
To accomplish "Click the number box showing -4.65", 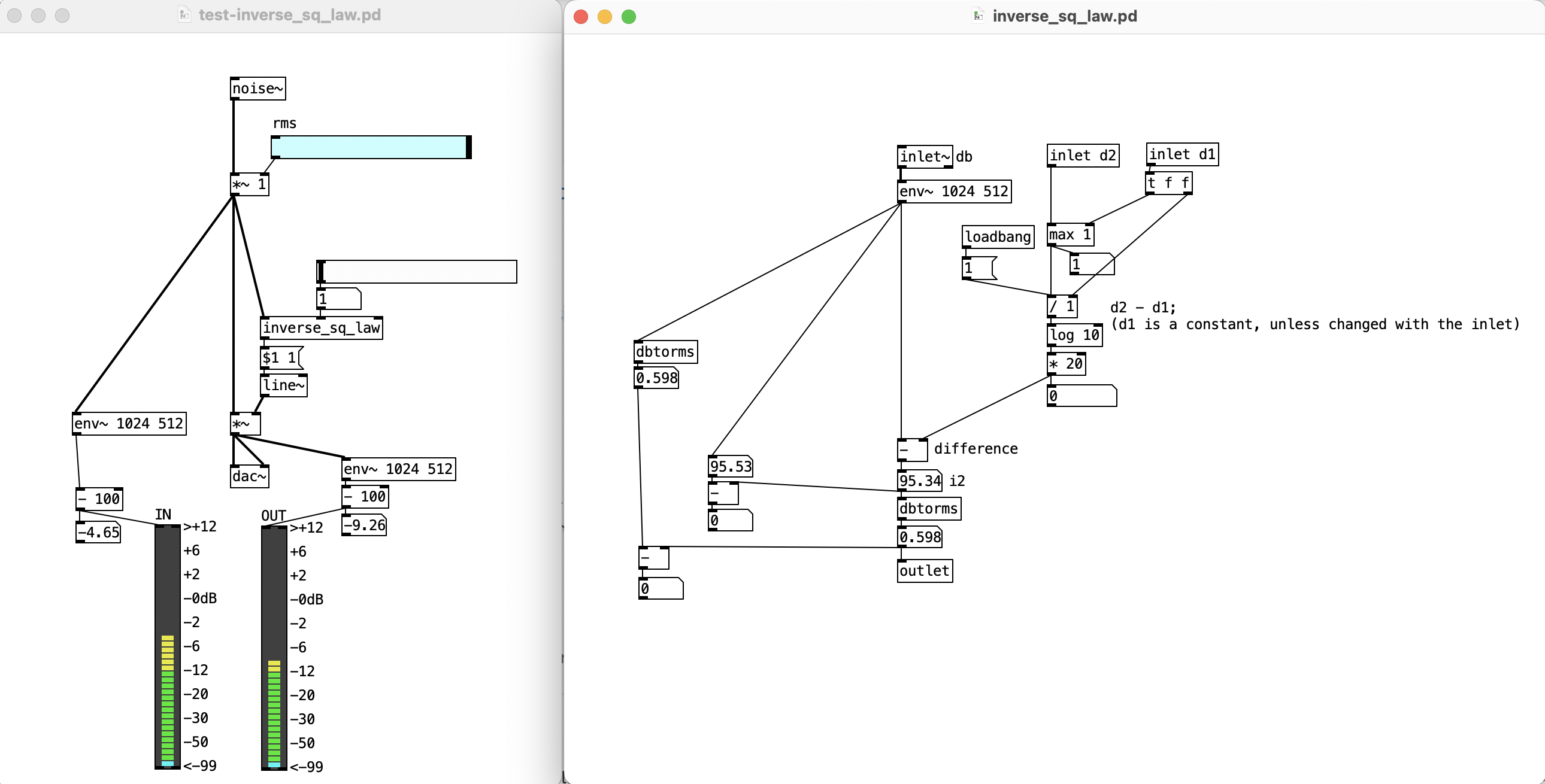I will coord(98,532).
